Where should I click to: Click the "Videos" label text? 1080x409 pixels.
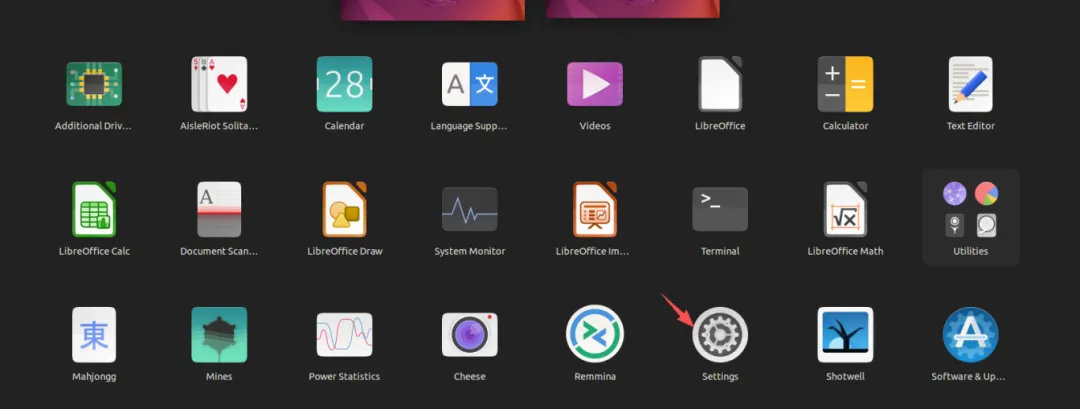[595, 126]
